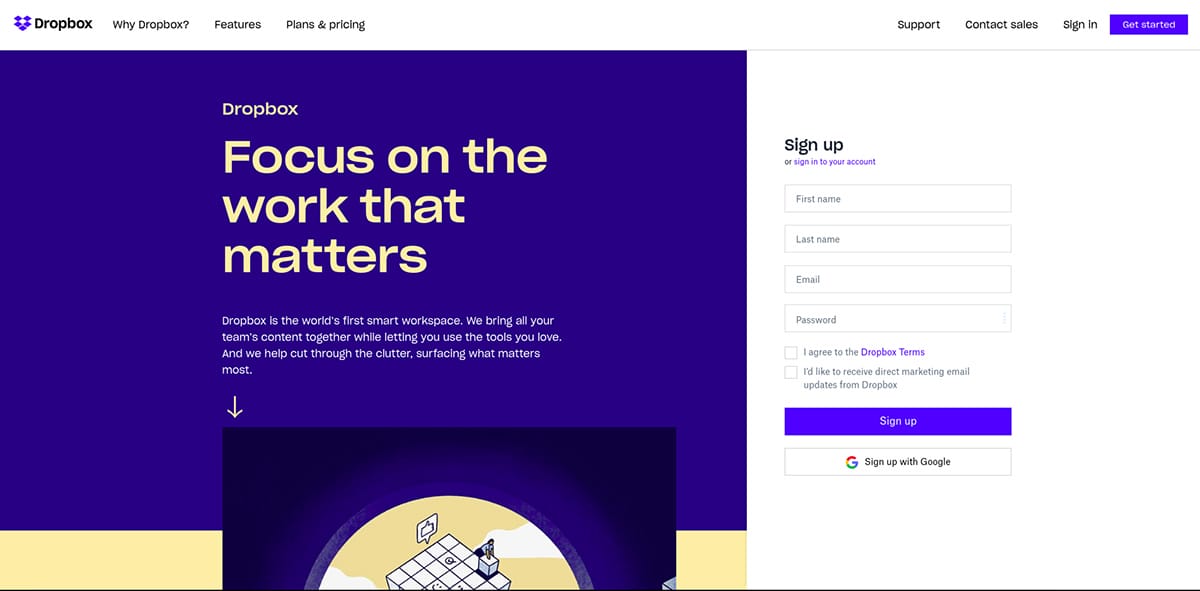Click into the Last name field
This screenshot has width=1200, height=591.
pos(897,239)
